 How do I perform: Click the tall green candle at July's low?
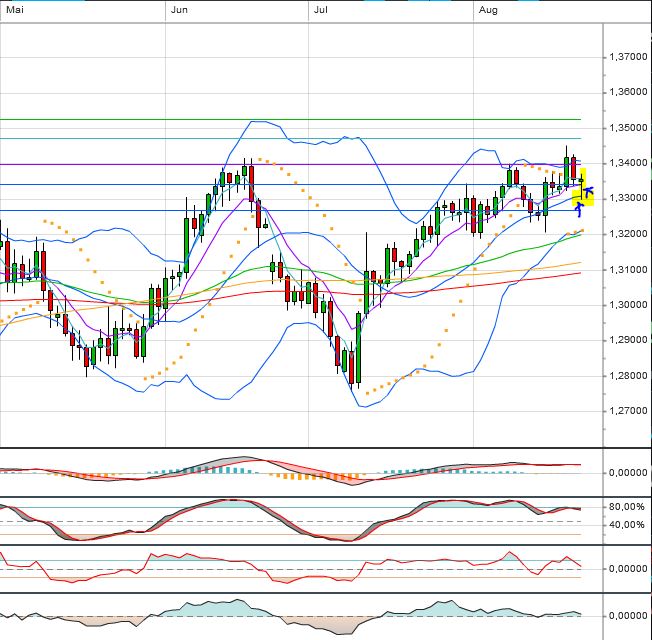coord(357,367)
